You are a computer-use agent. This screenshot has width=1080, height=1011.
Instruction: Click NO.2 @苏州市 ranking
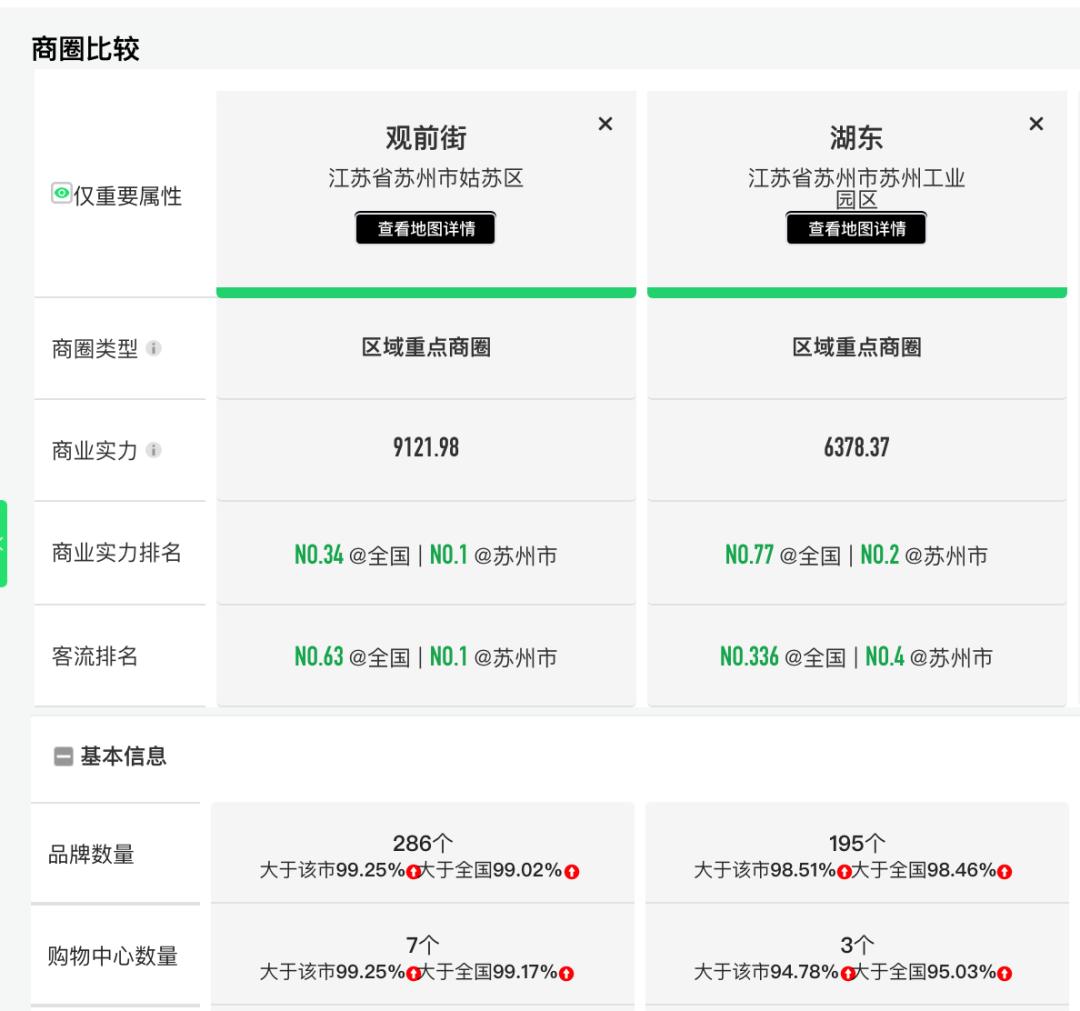point(924,555)
